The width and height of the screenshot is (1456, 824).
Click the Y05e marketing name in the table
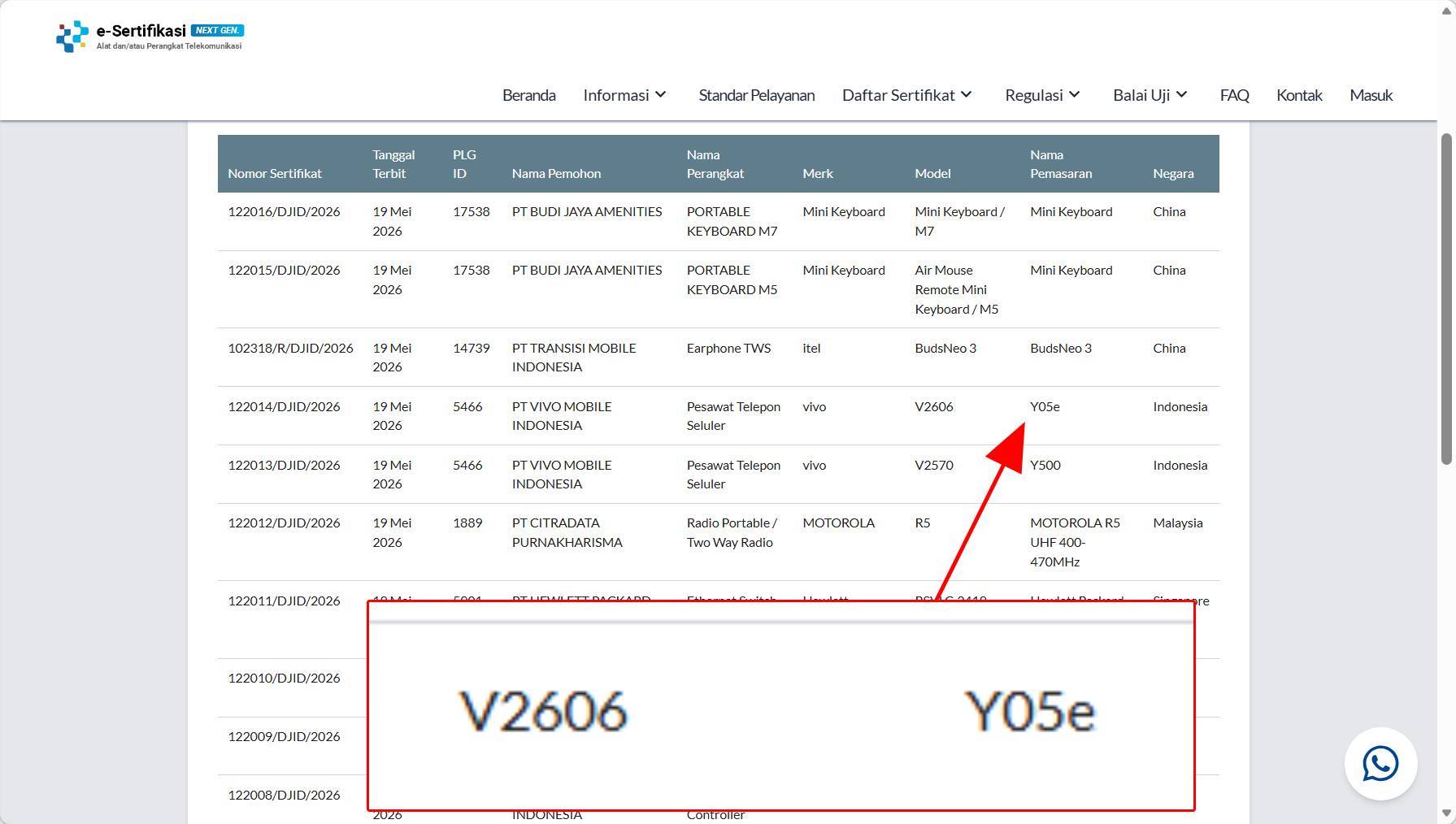[x=1045, y=406]
